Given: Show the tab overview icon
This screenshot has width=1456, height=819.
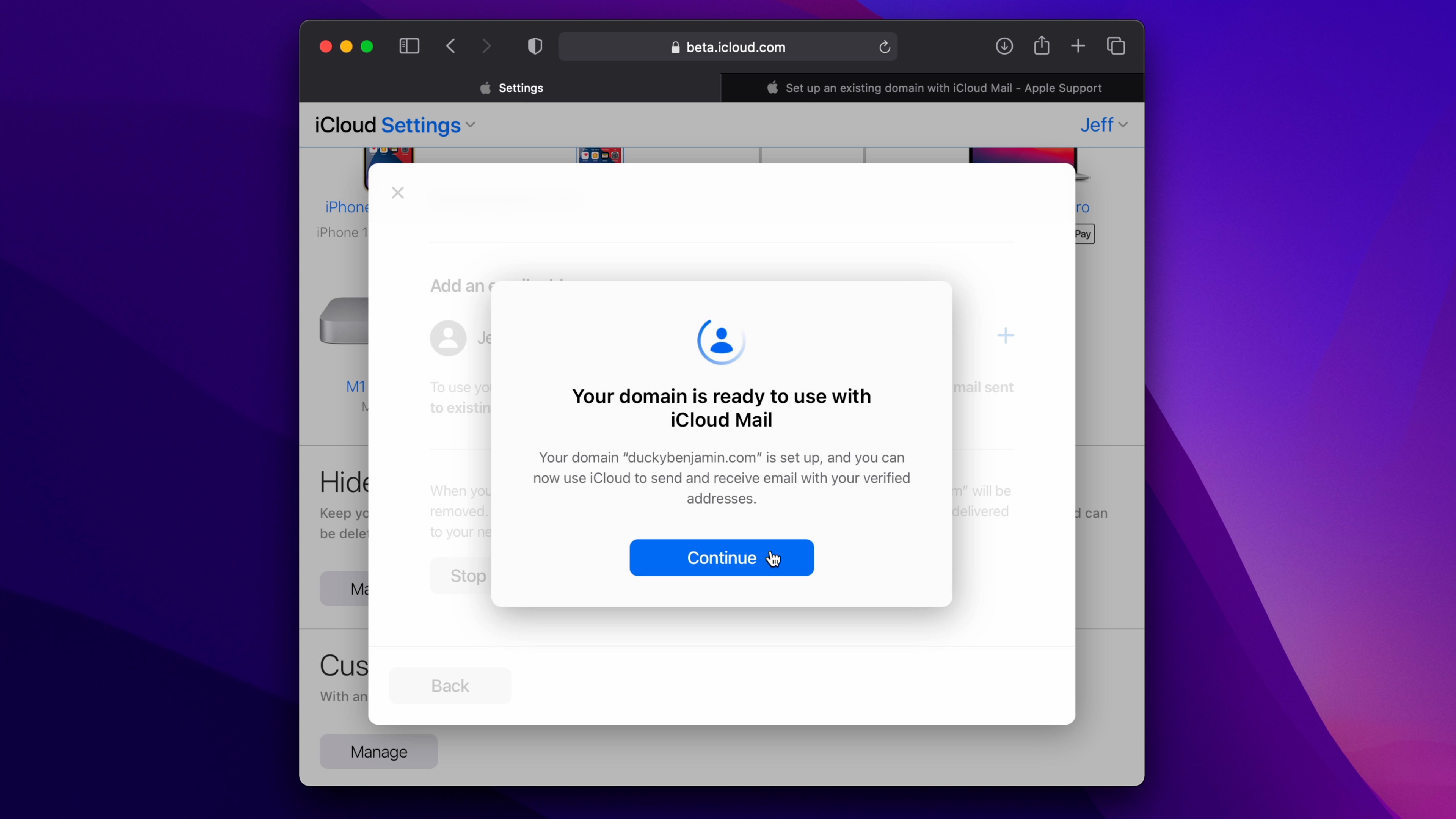Looking at the screenshot, I should point(1116,46).
